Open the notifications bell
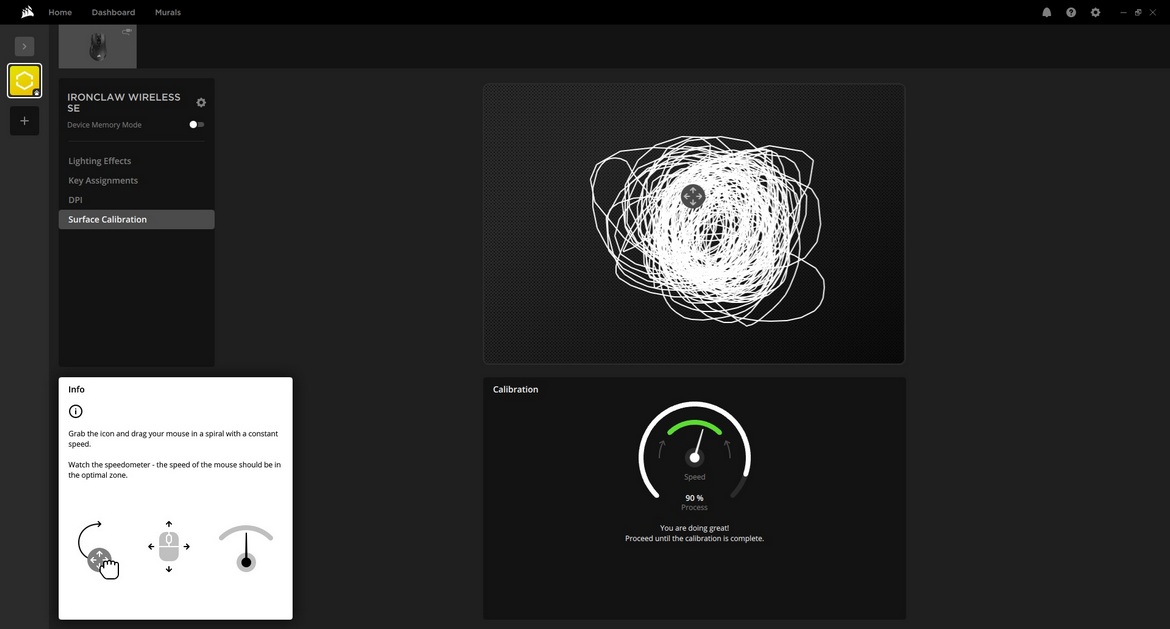Viewport: 1170px width, 629px height. coord(1047,12)
